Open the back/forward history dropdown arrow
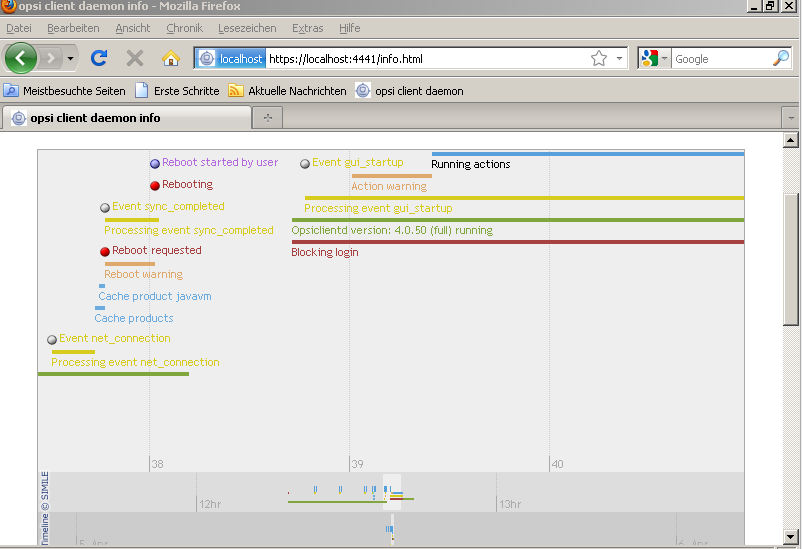The width and height of the screenshot is (802, 549). pyautogui.click(x=70, y=58)
